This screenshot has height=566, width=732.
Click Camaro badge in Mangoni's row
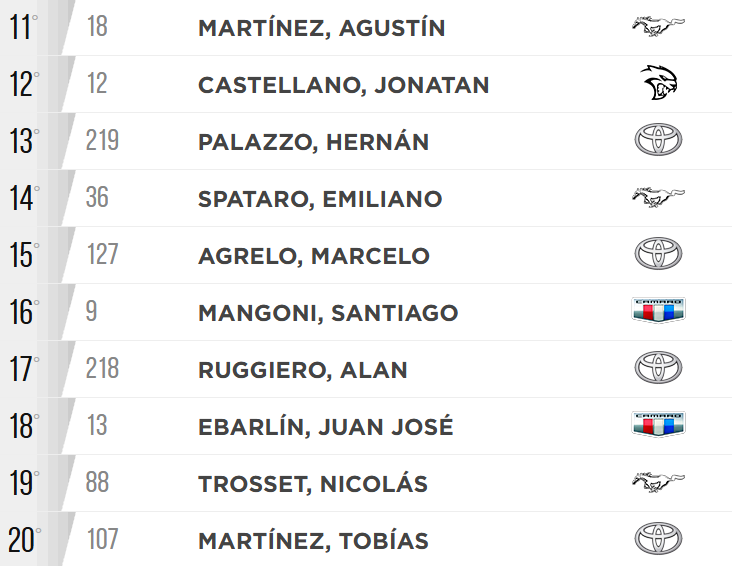[x=658, y=312]
